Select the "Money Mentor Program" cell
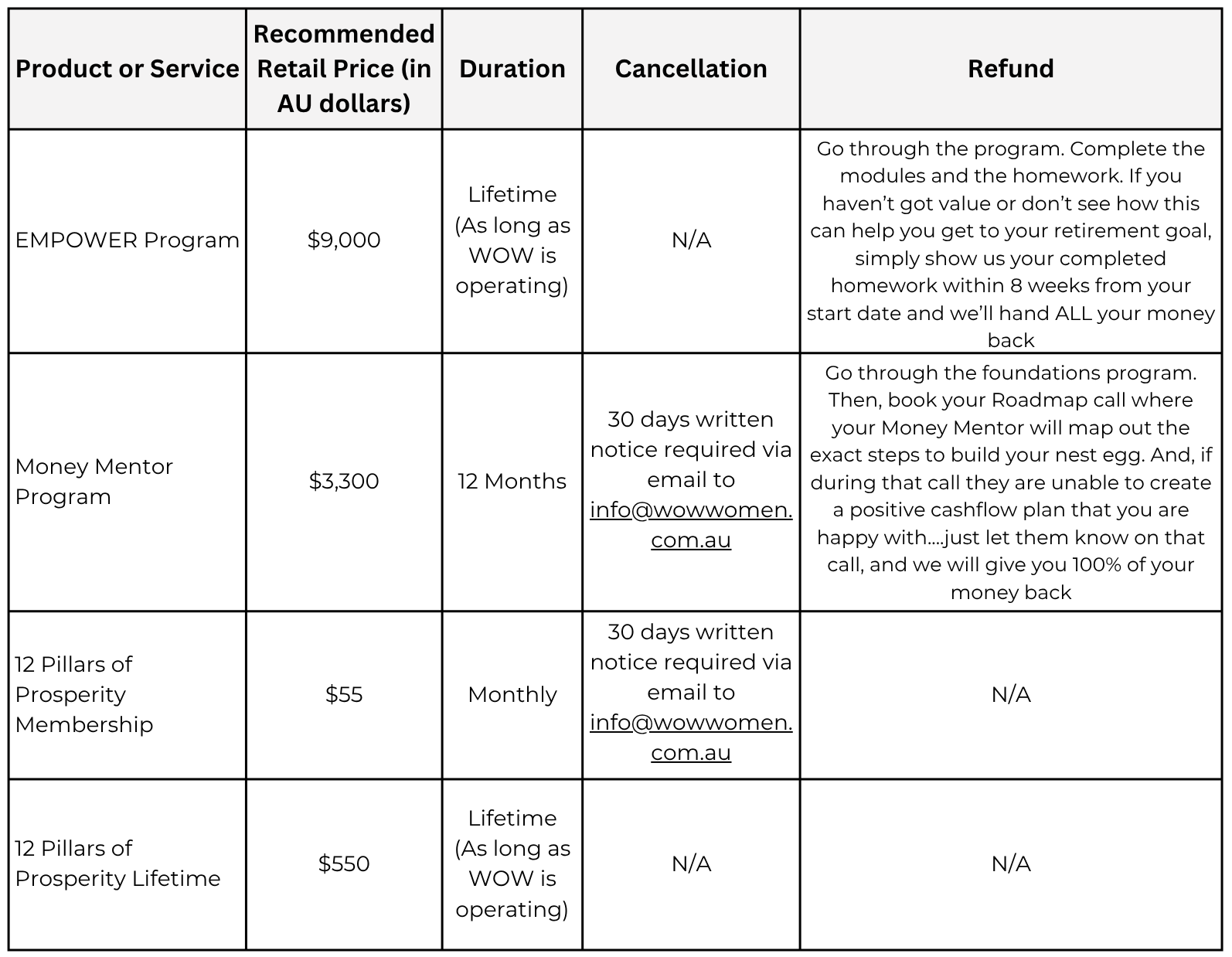The height and width of the screenshot is (957, 1232). [94, 482]
